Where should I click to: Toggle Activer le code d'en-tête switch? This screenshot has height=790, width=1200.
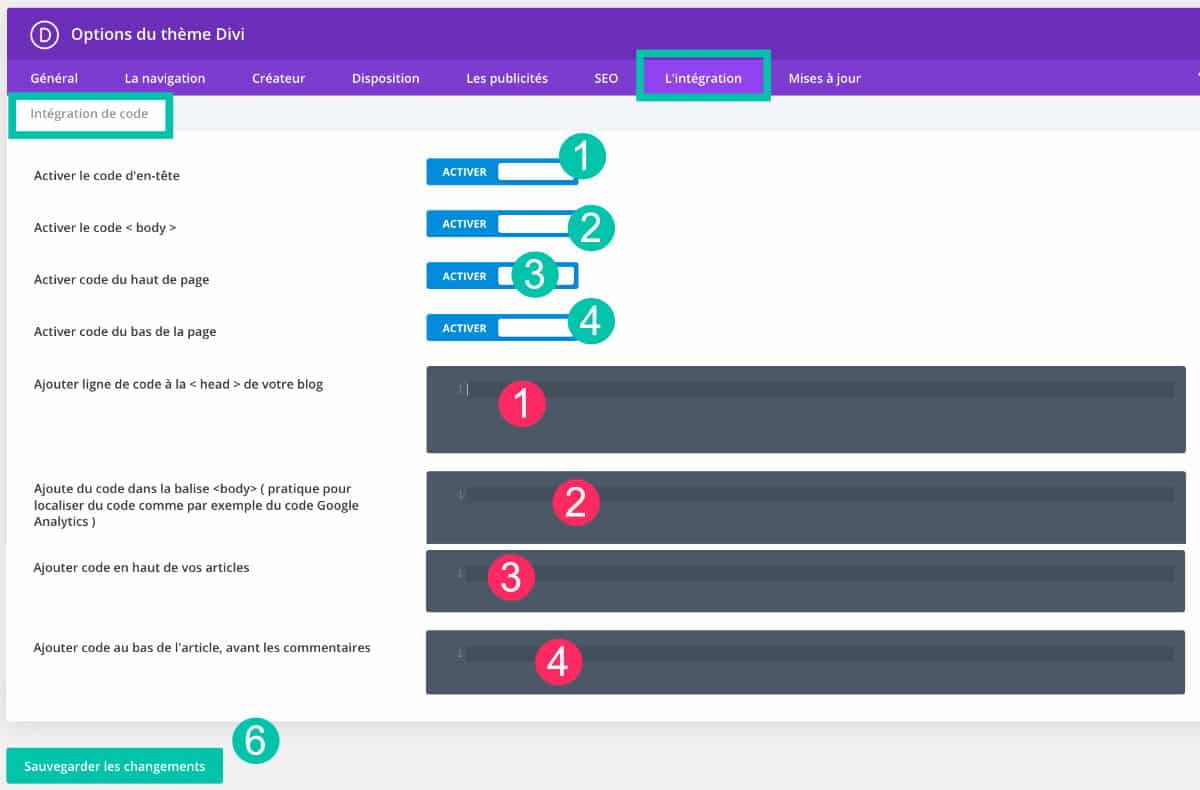pos(502,172)
